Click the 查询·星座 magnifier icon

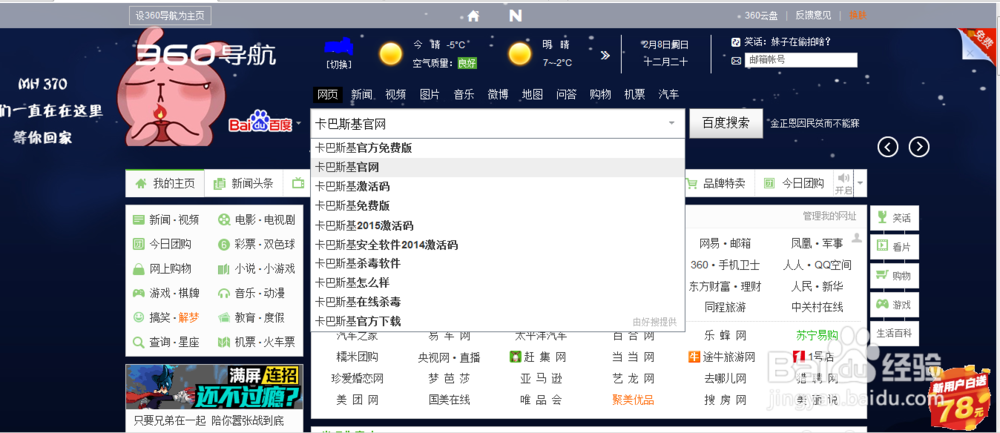tap(138, 342)
